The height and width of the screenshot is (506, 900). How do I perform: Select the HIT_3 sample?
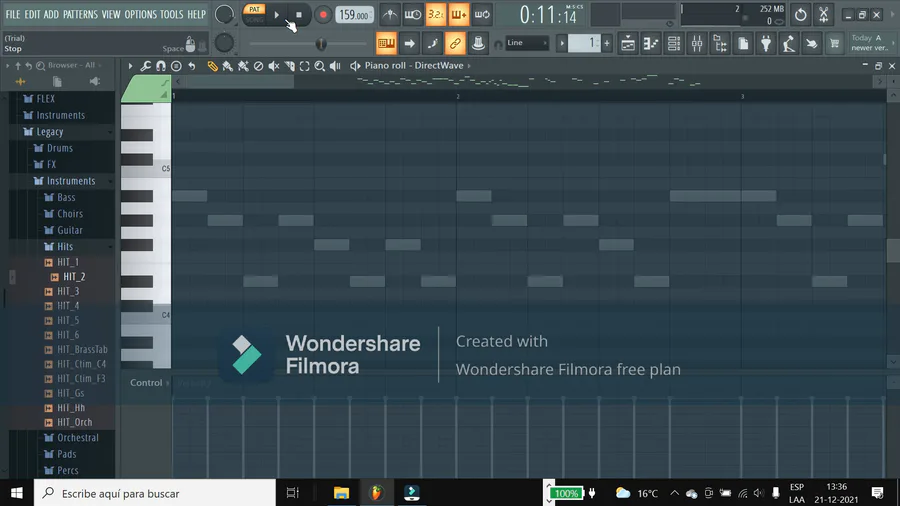pos(68,291)
